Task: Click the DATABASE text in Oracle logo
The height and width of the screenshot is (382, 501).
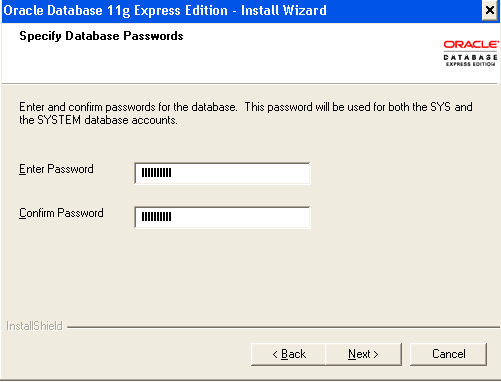Action: [471, 57]
